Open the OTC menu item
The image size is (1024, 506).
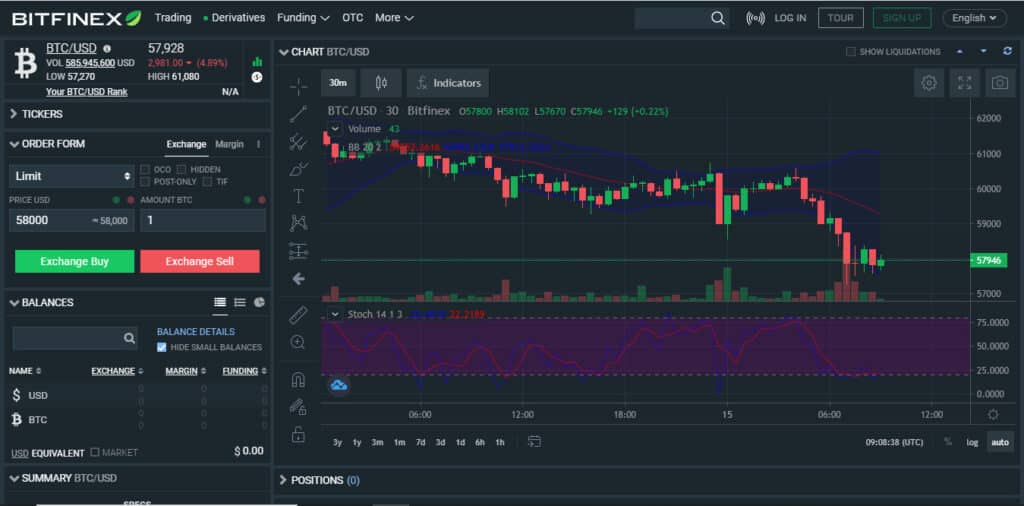(x=353, y=18)
